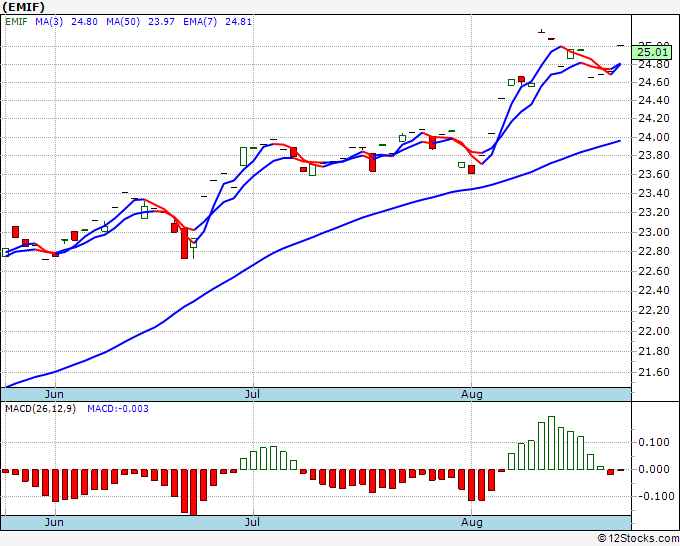Click the 0.000 MACD axis label

654,469
